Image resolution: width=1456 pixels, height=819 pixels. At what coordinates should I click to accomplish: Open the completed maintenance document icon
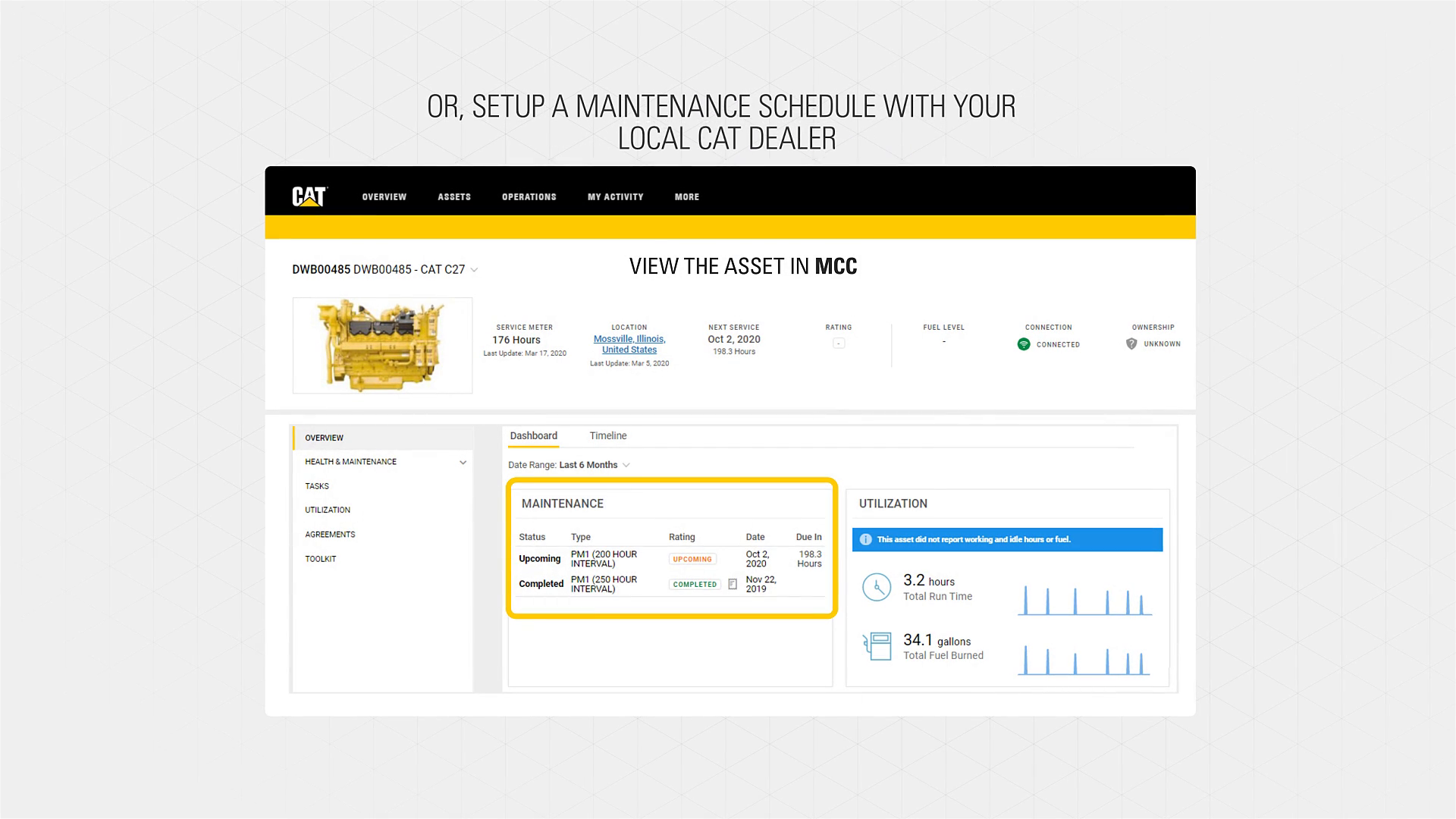coord(733,584)
